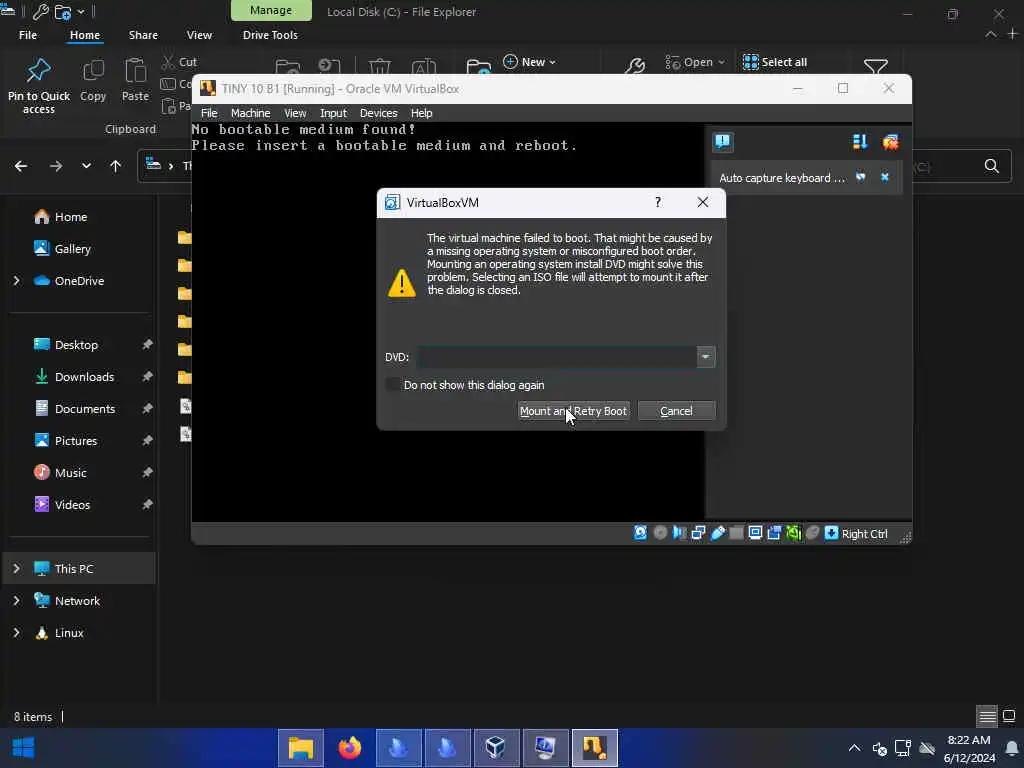Click the Manage contextual tab in File Explorer
The width and height of the screenshot is (1024, 768).
[271, 10]
